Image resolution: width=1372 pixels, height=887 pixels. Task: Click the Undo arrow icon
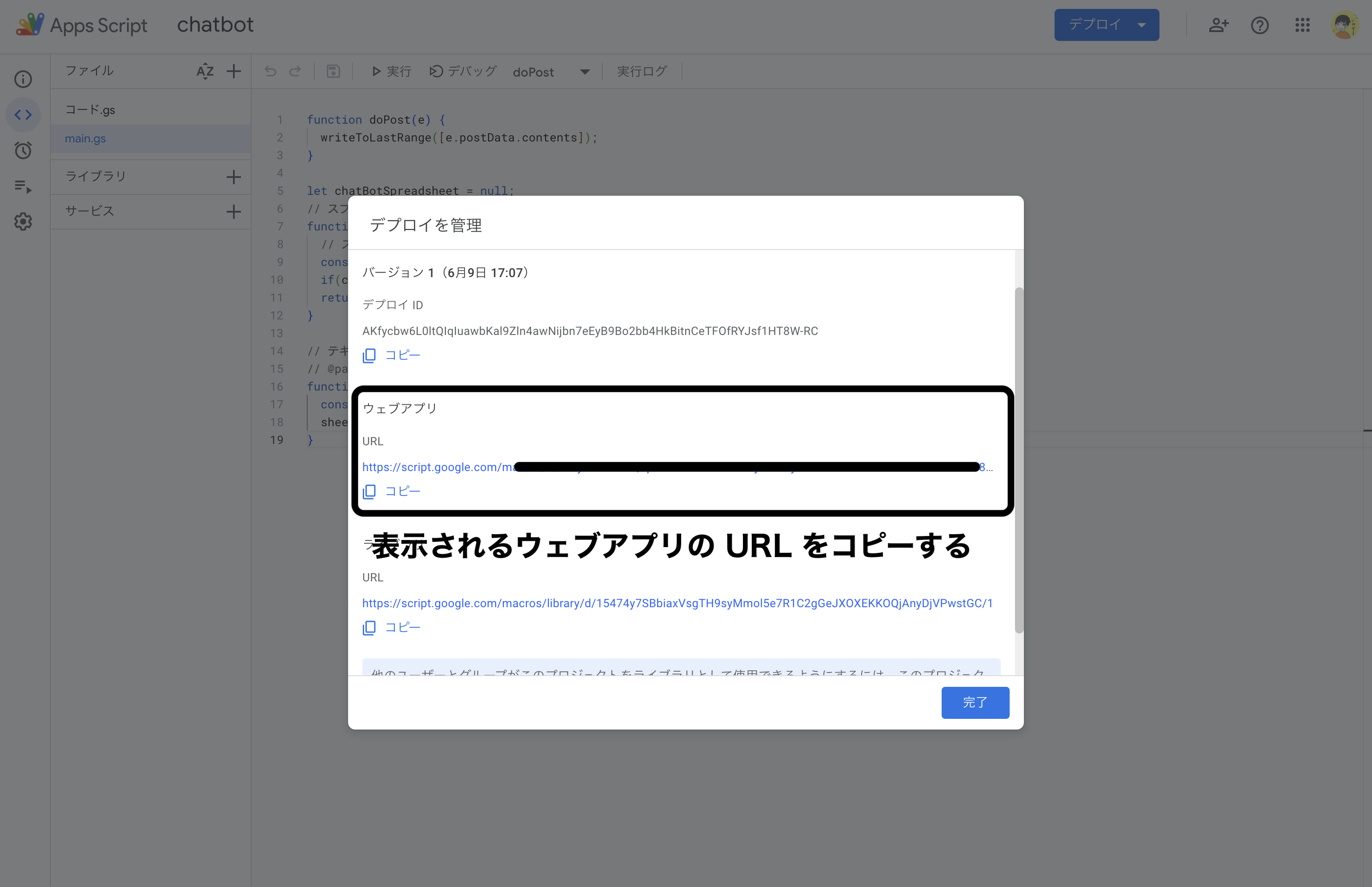point(270,72)
